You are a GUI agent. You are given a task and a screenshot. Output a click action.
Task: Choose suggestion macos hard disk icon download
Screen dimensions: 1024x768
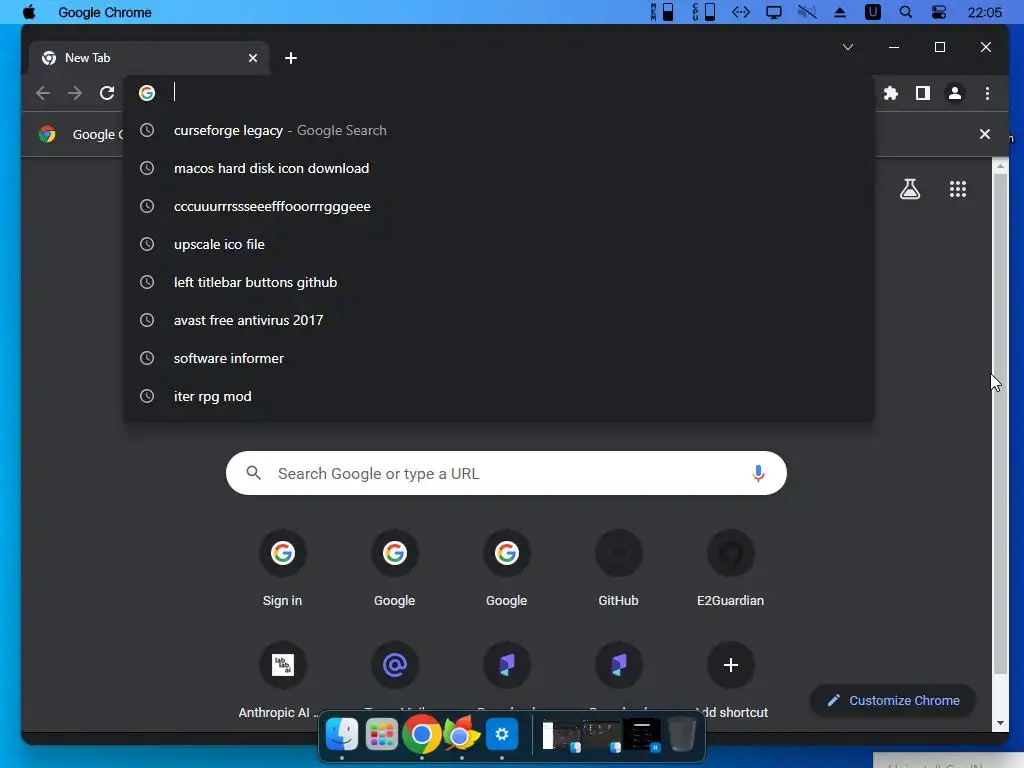coord(498,168)
